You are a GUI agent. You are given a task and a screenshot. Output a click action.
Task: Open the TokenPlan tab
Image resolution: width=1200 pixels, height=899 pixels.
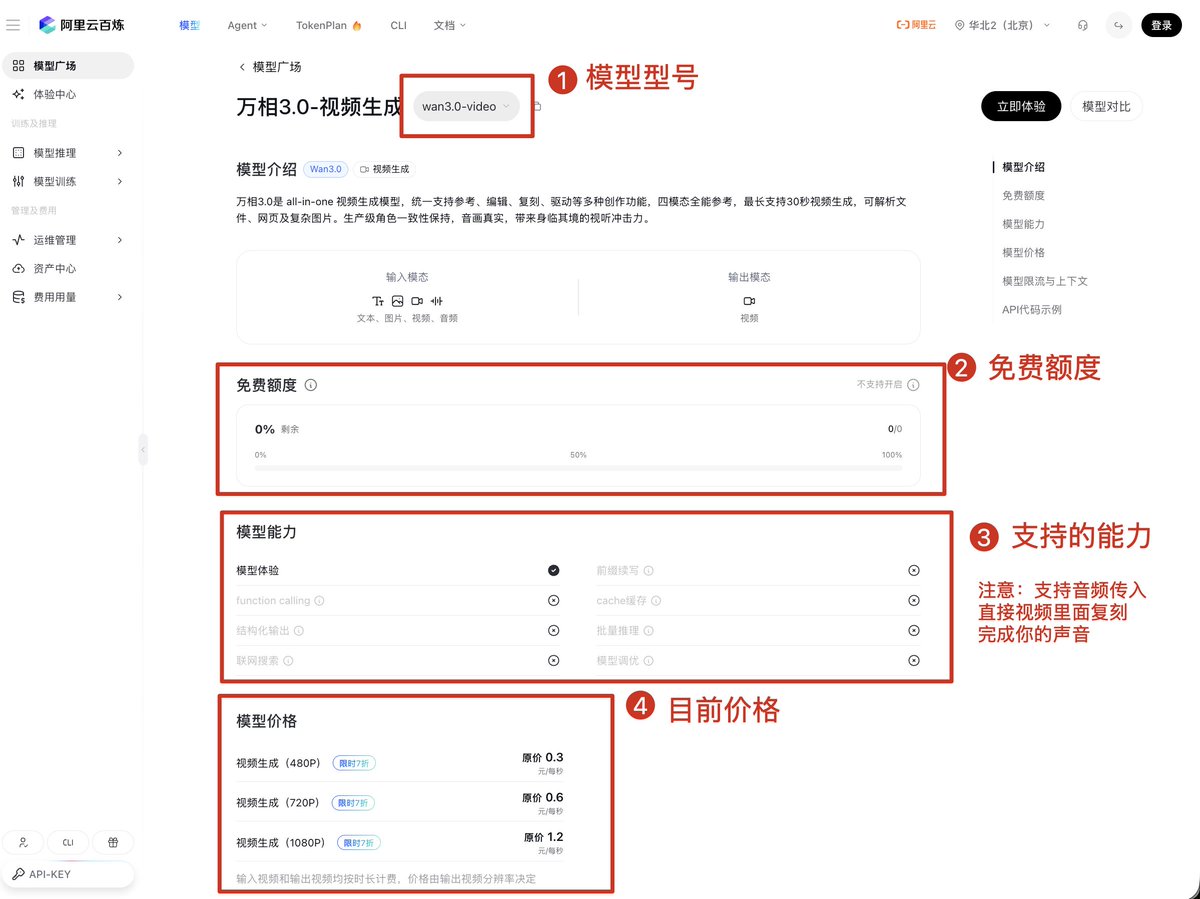[329, 25]
